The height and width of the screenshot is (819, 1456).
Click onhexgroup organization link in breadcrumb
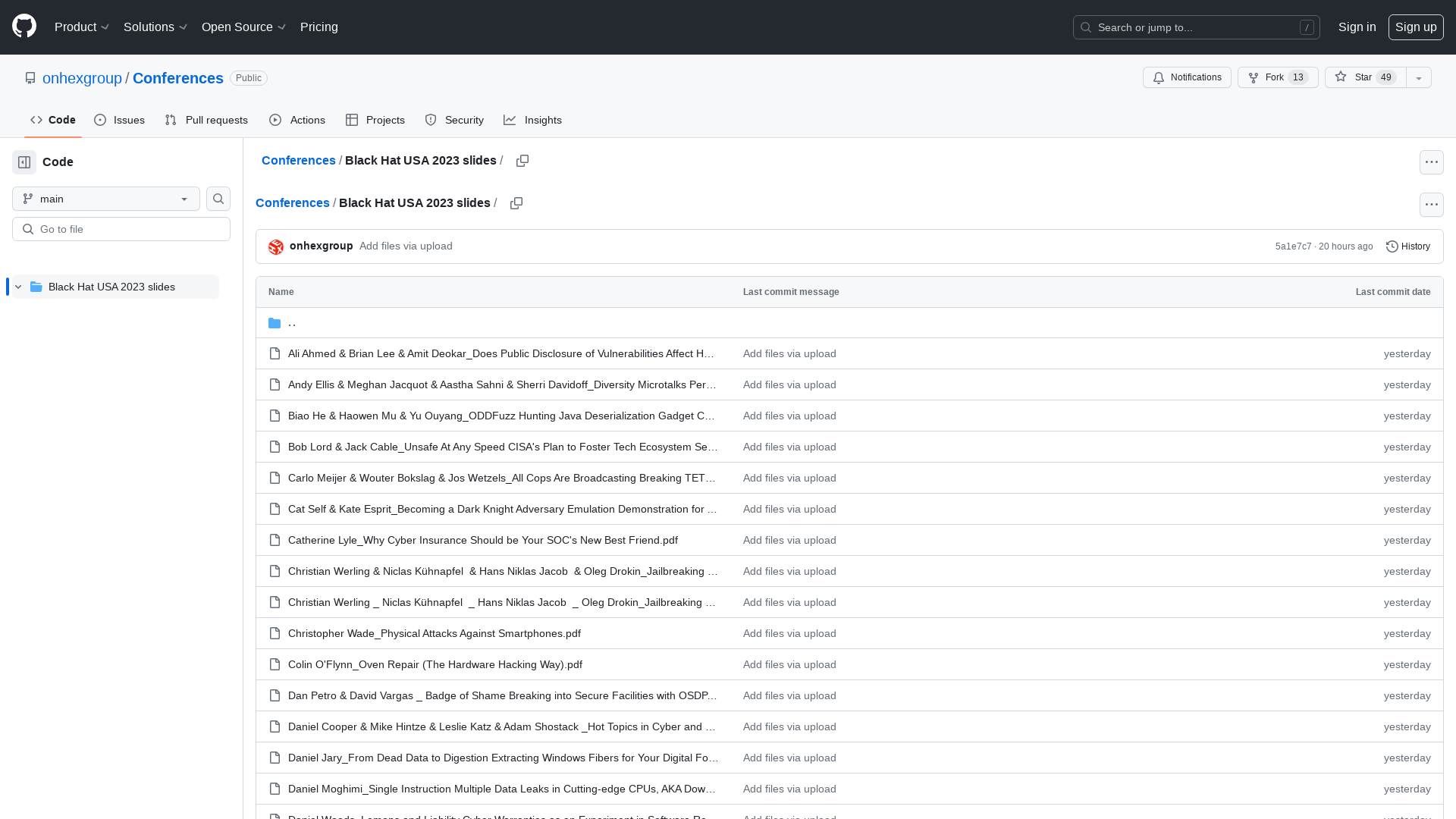coord(82,78)
